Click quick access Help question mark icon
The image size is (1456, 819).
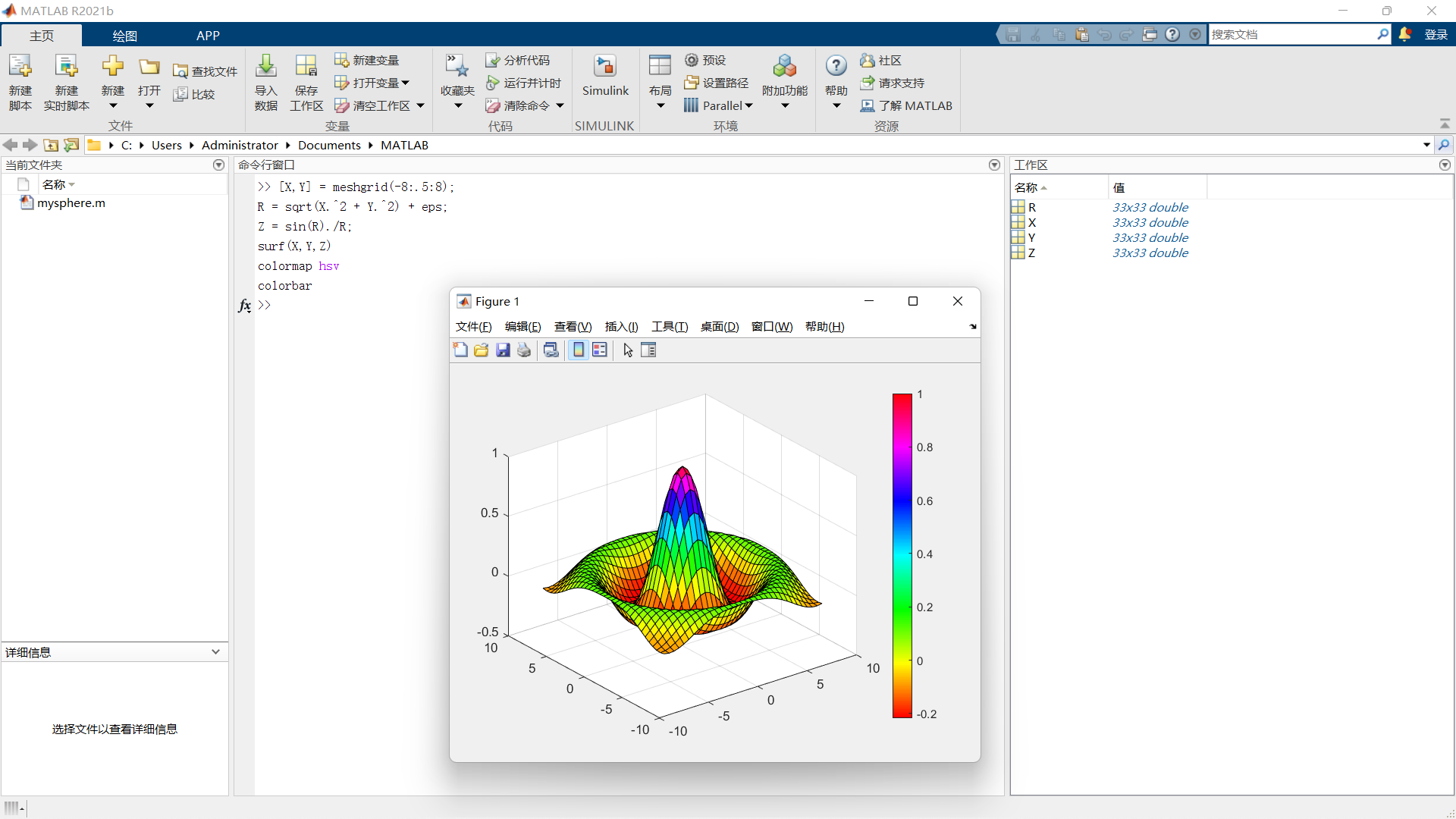[x=1172, y=34]
